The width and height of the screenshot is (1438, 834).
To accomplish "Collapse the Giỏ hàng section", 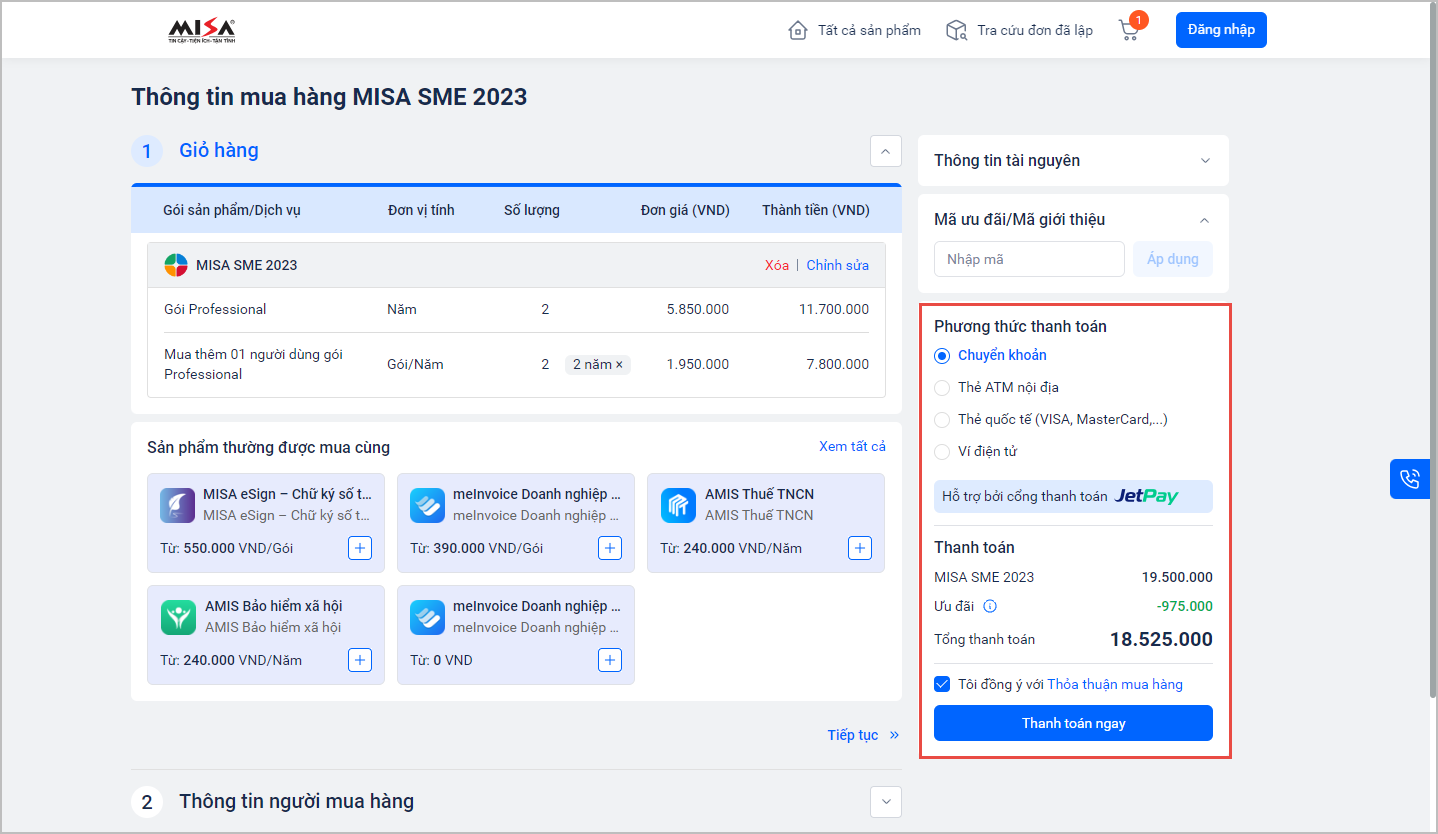I will (885, 151).
